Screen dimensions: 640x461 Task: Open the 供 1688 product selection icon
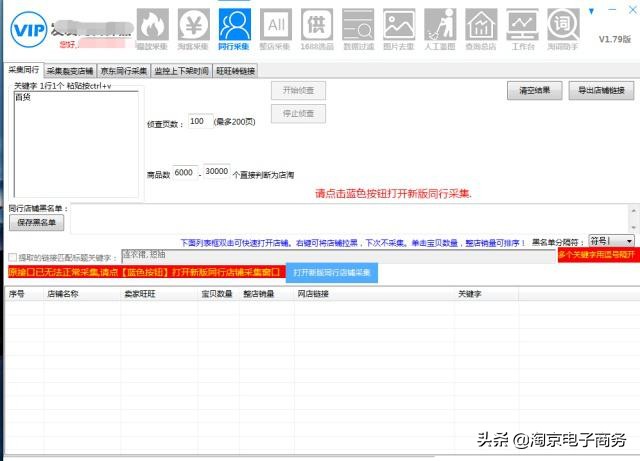click(x=317, y=29)
